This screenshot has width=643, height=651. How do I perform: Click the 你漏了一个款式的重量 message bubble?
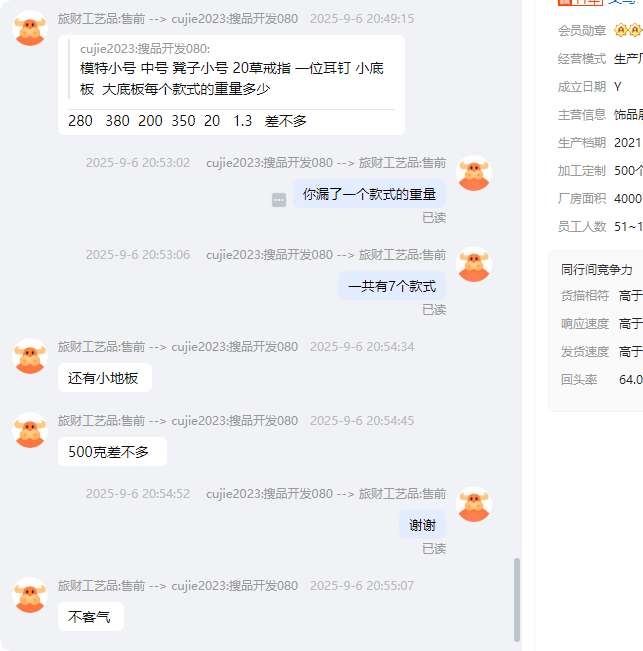point(369,194)
